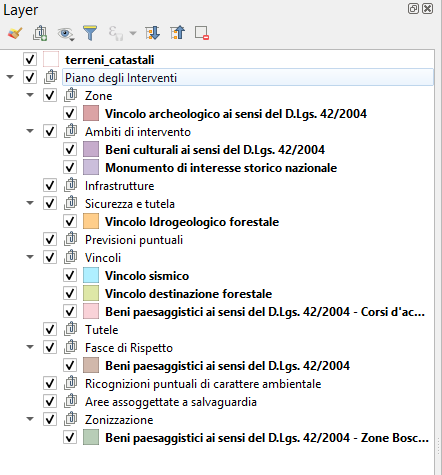Collapse the Zone group
442x475 pixels.
coord(30,95)
